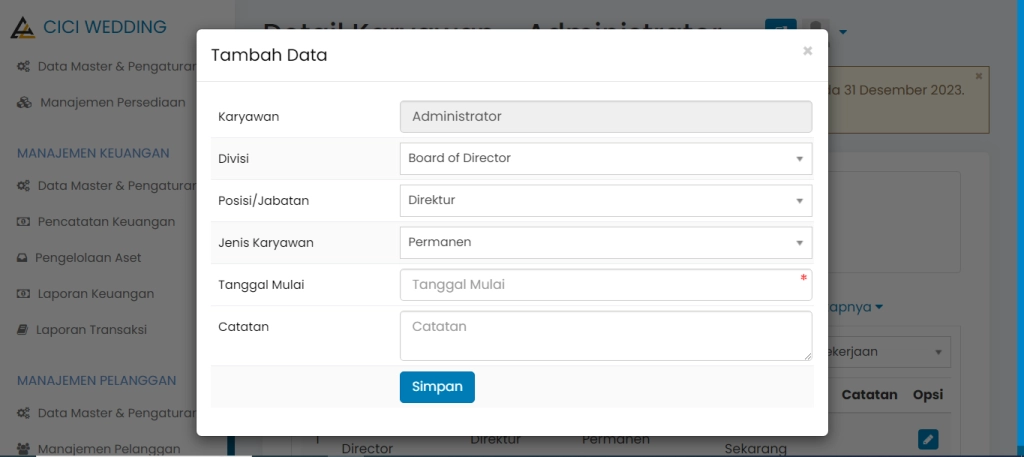Viewport: 1024px width, 457px height.
Task: Click inside the Catatan text area
Action: click(x=605, y=335)
